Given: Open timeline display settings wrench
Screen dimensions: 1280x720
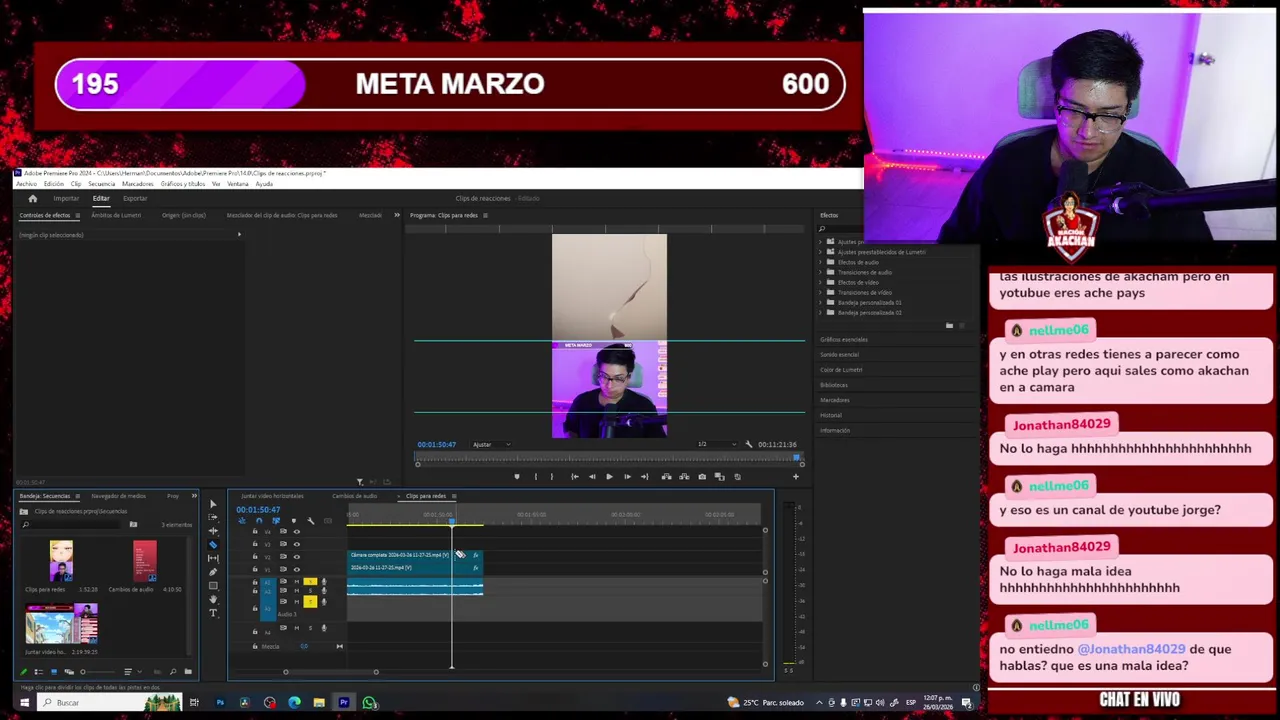Looking at the screenshot, I should (310, 521).
